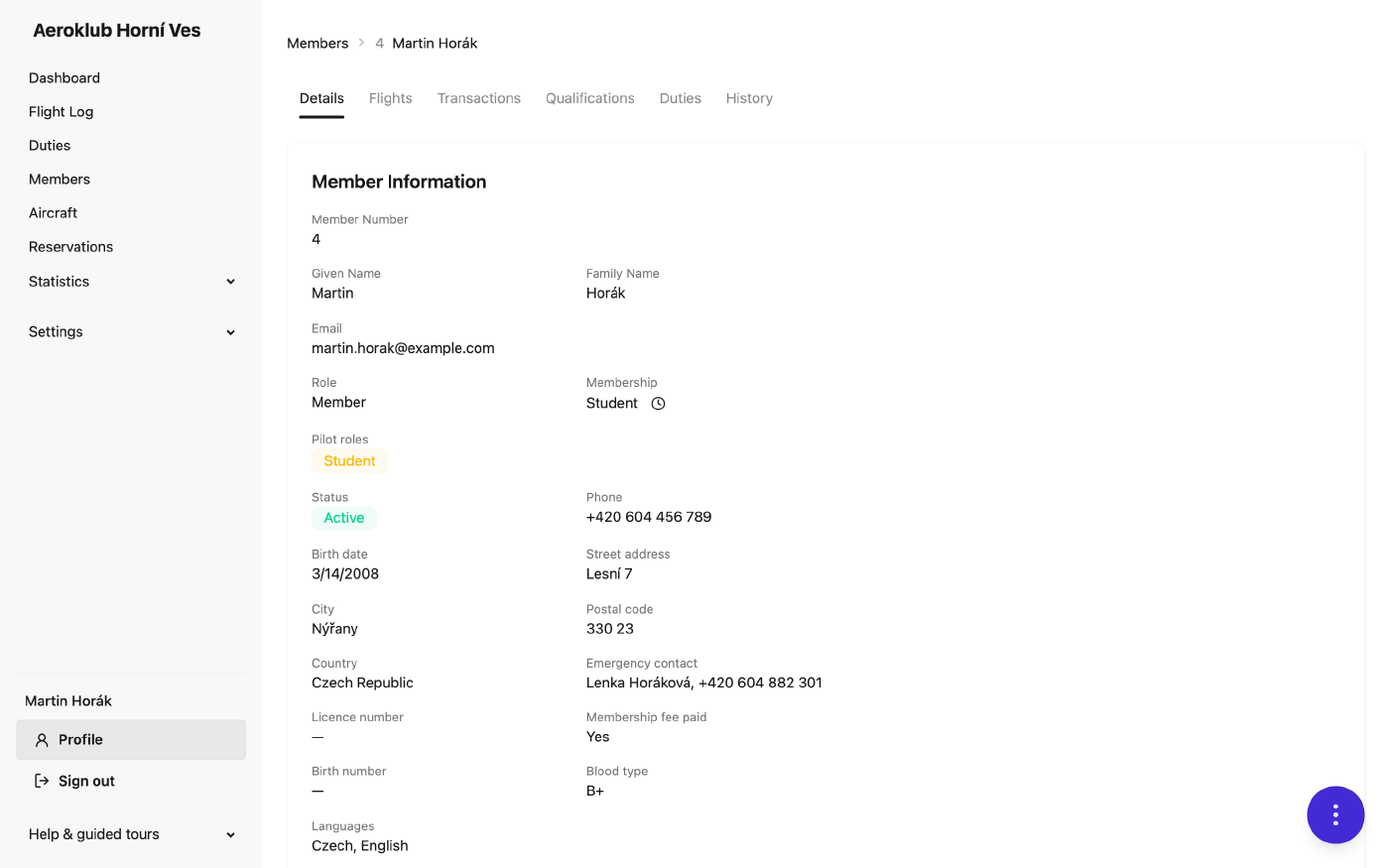
Task: Click the Settings menu label
Action: pos(56,332)
